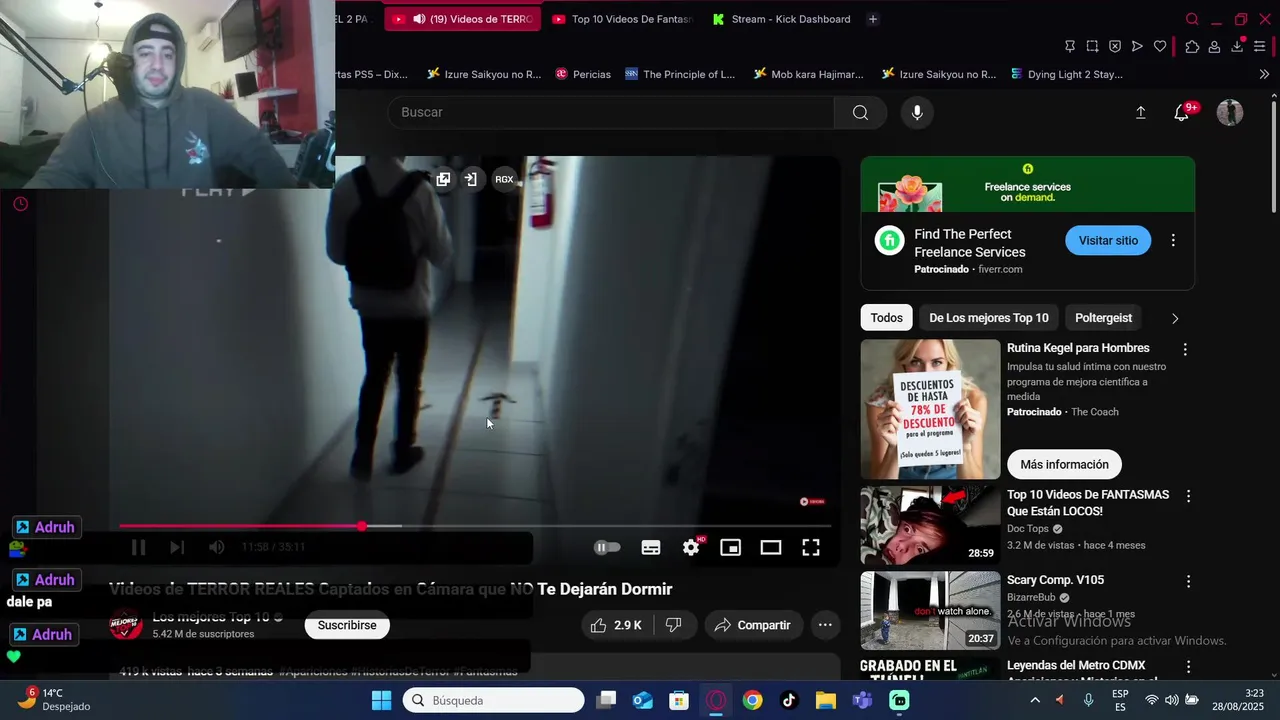Open The Principle of L... bookmark

click(x=680, y=74)
